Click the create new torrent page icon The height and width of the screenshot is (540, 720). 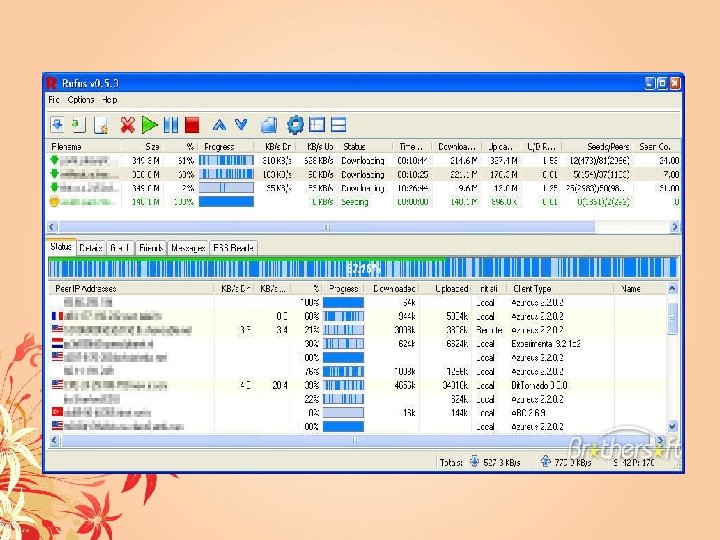(x=101, y=125)
